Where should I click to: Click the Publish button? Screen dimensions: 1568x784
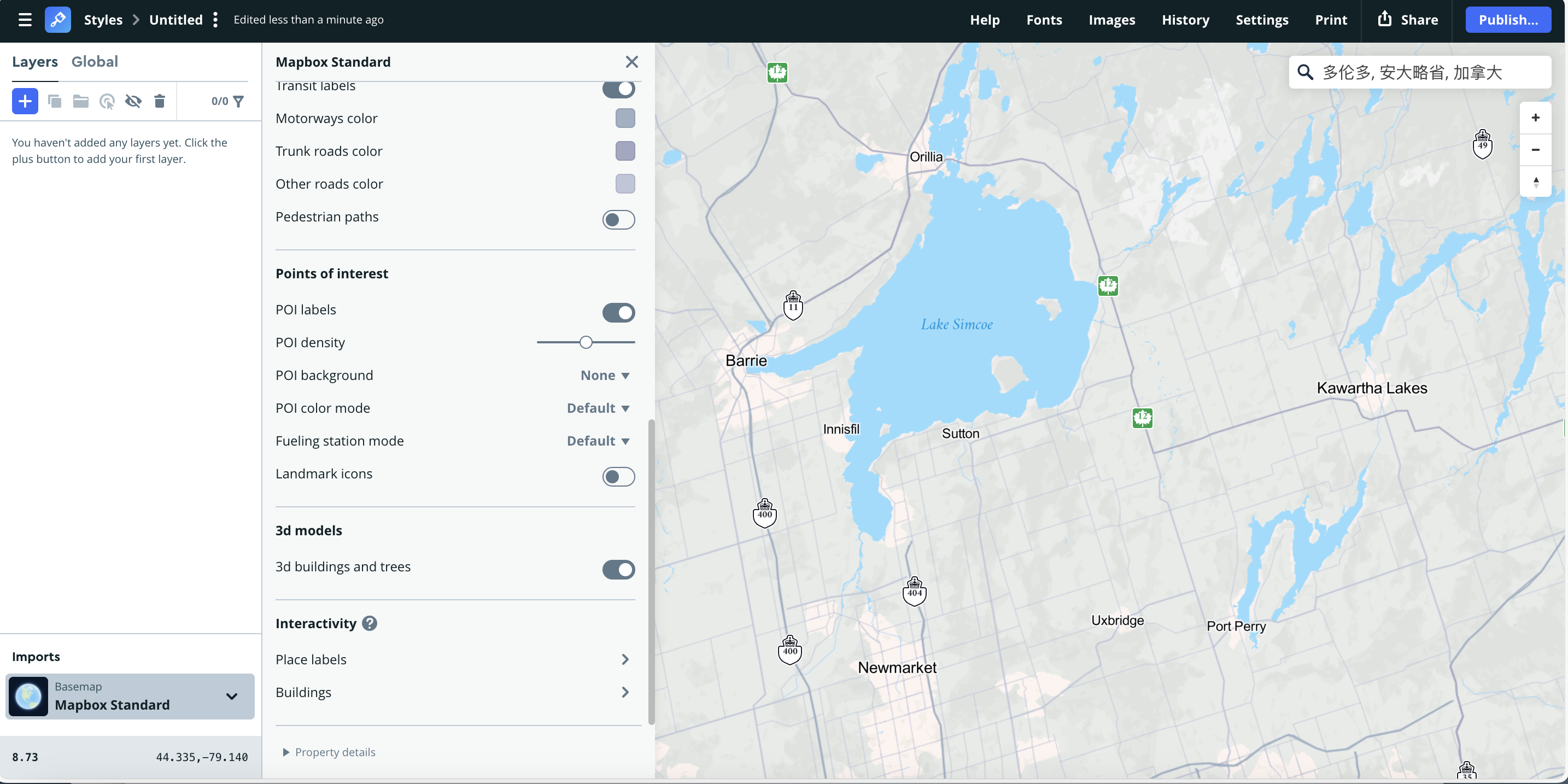[1508, 19]
